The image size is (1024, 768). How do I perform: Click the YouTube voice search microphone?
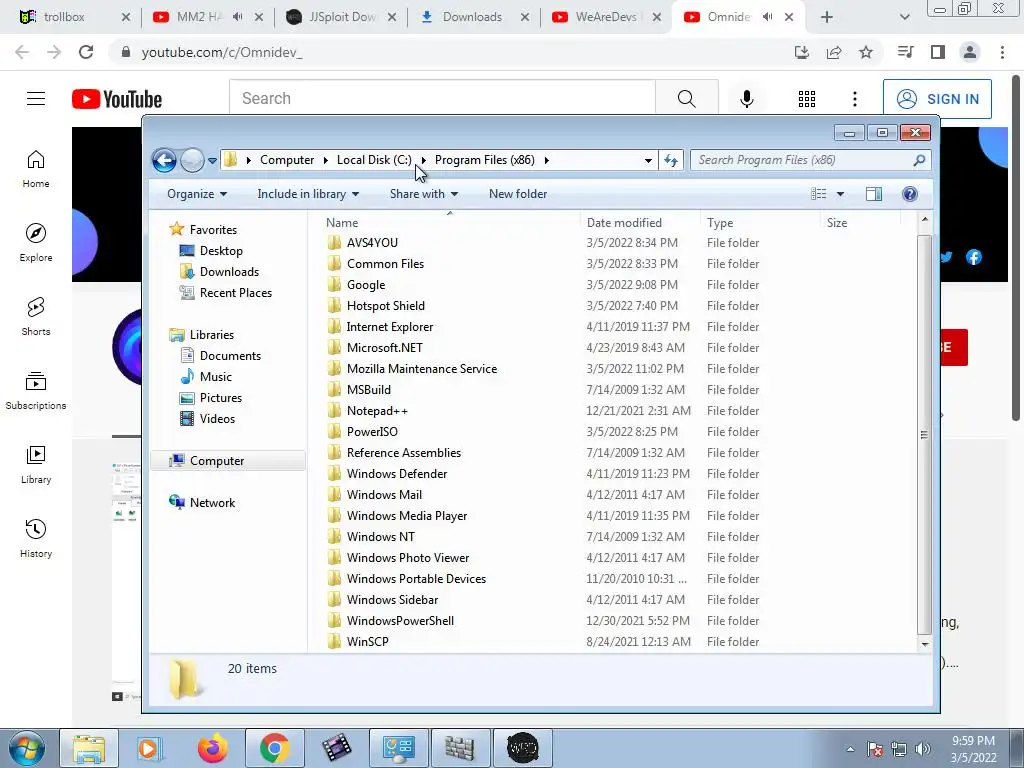(x=746, y=99)
